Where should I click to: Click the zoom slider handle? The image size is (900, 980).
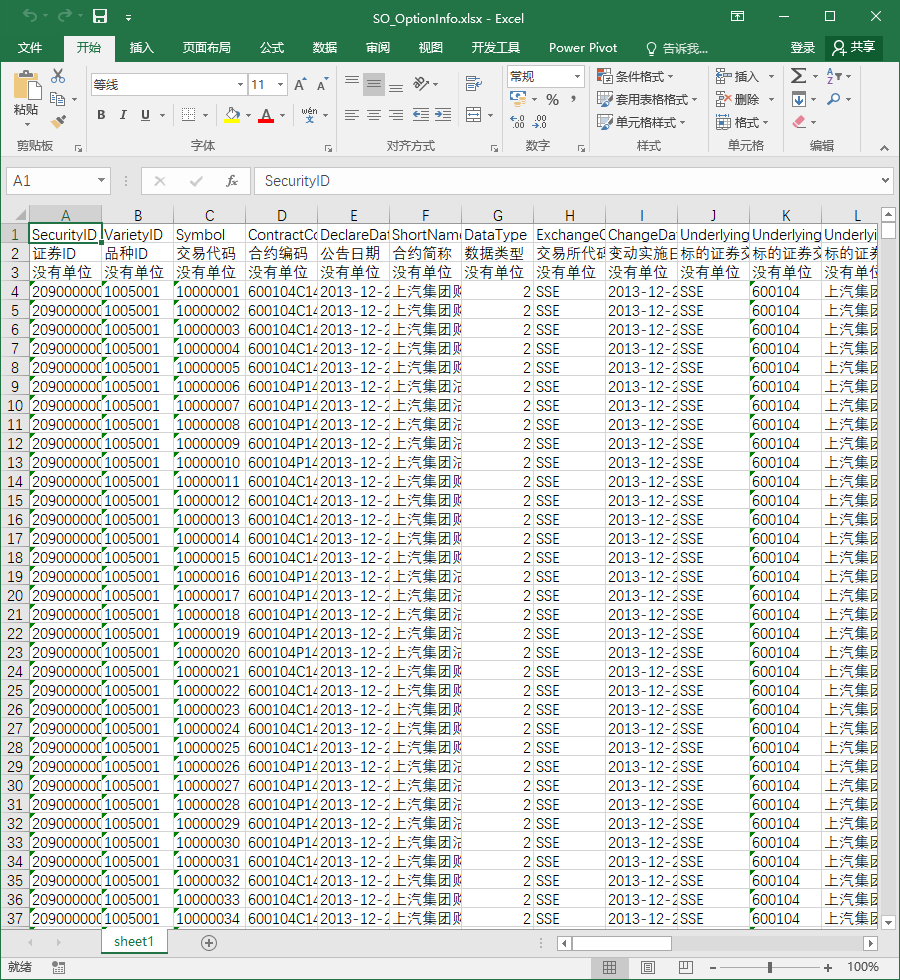click(x=770, y=968)
